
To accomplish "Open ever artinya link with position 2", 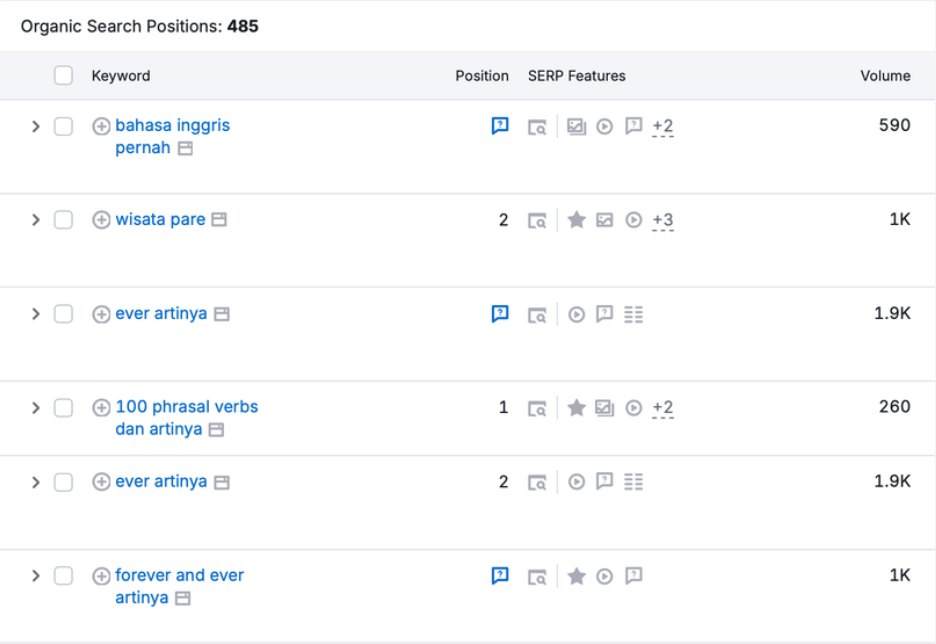I will (x=161, y=481).
